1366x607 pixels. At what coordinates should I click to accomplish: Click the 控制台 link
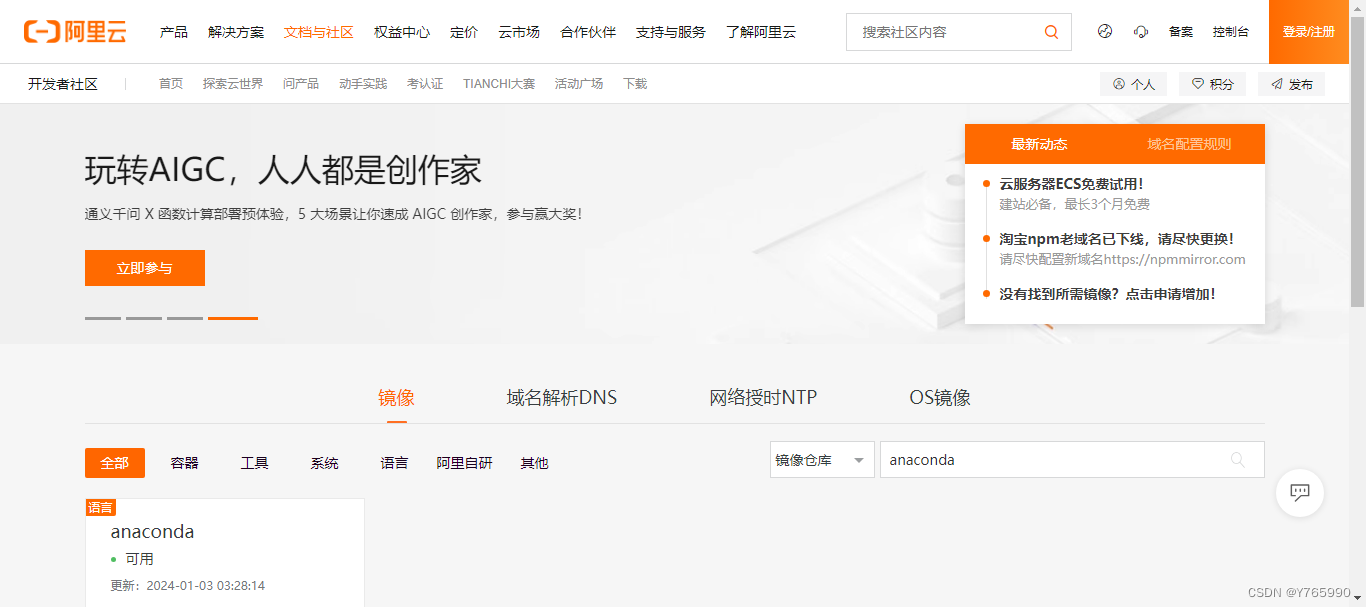[x=1231, y=32]
